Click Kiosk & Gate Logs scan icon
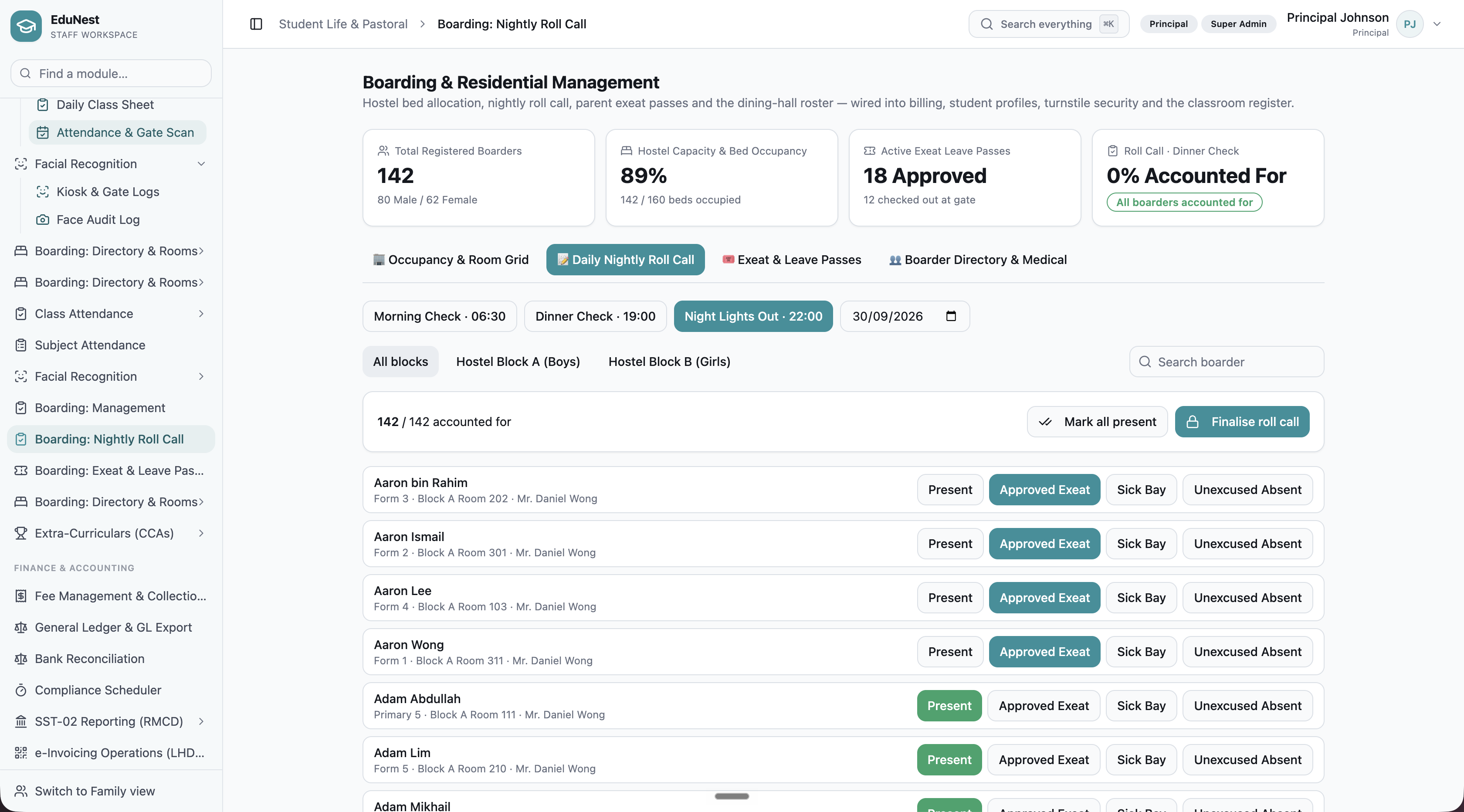 pos(43,192)
